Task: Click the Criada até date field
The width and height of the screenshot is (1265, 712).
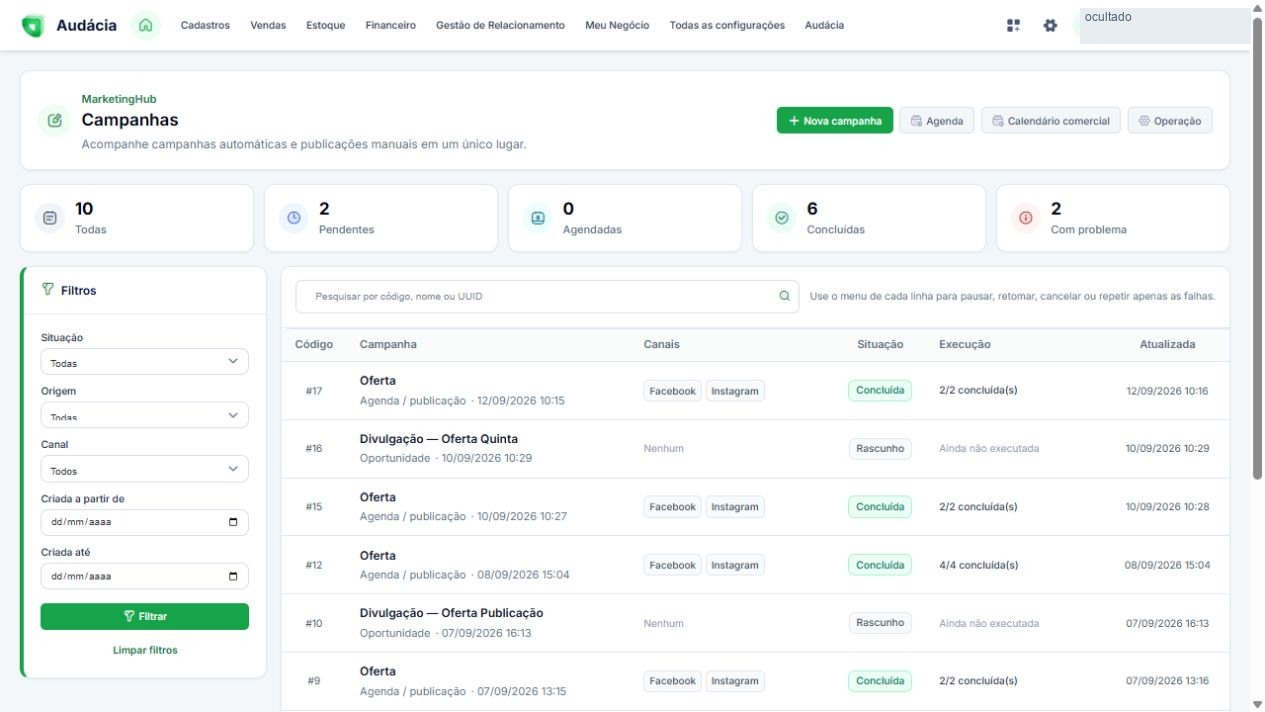Action: [145, 576]
